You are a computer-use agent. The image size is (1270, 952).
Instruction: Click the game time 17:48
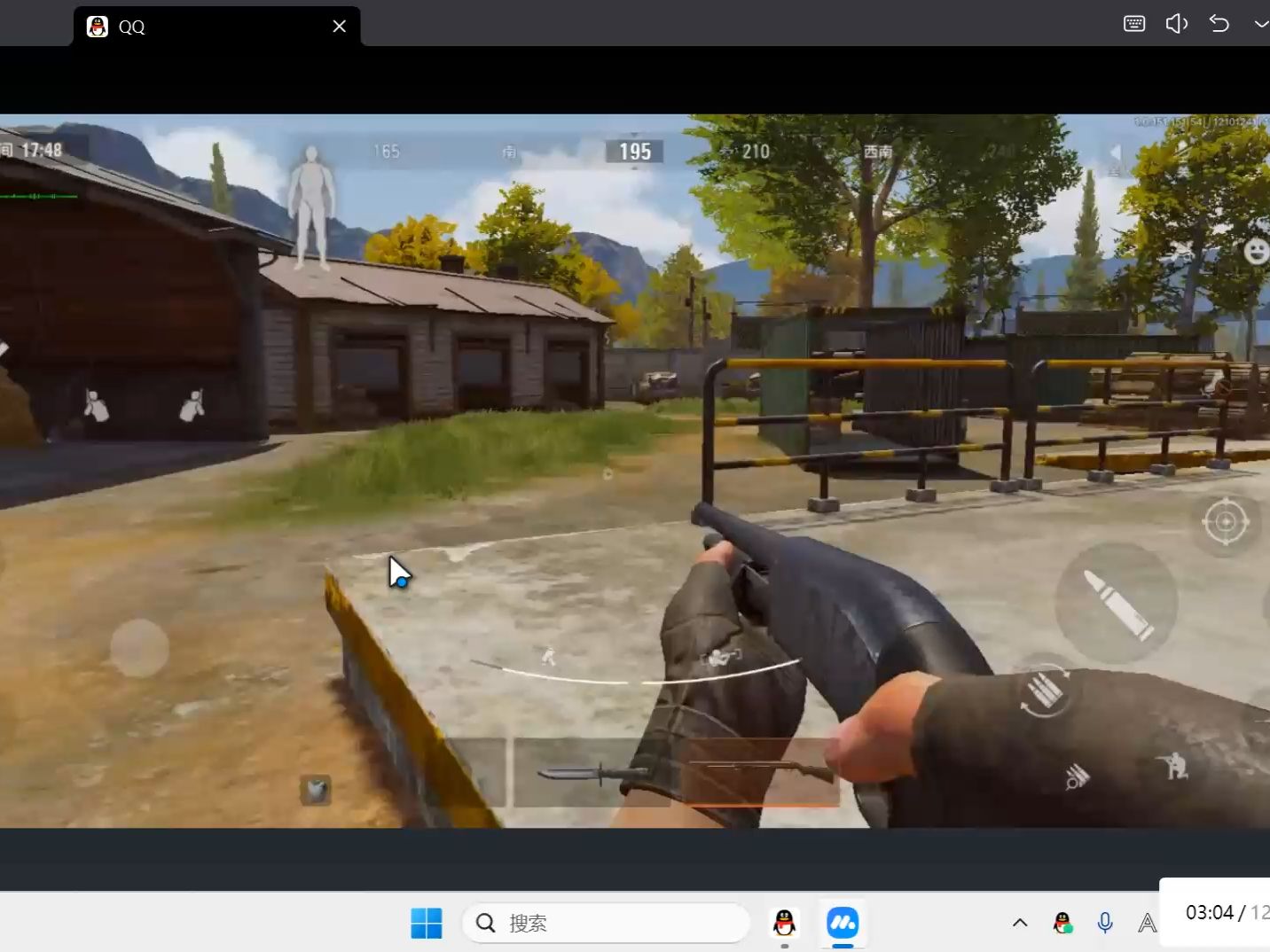42,150
